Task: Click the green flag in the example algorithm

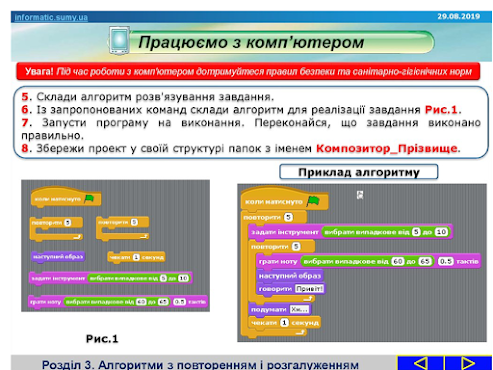Action: (x=313, y=201)
